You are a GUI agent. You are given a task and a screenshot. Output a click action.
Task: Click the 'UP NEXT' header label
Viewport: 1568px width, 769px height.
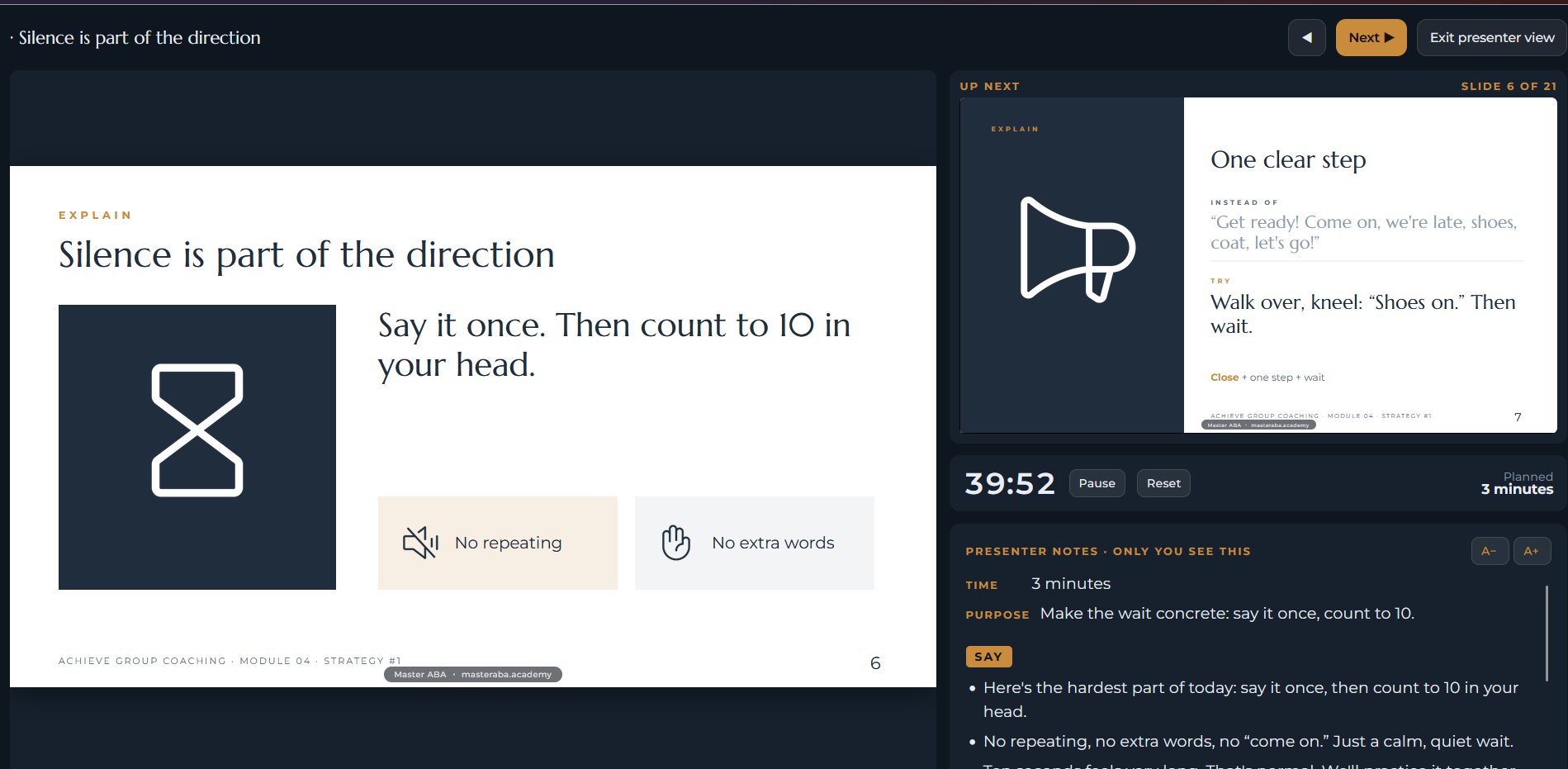[x=989, y=86]
